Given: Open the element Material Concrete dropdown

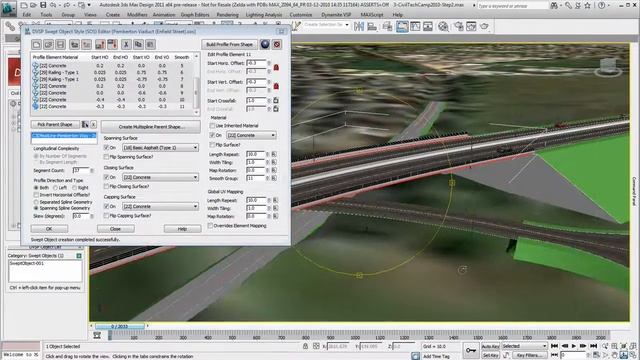Looking at the screenshot, I should pyautogui.click(x=251, y=135).
